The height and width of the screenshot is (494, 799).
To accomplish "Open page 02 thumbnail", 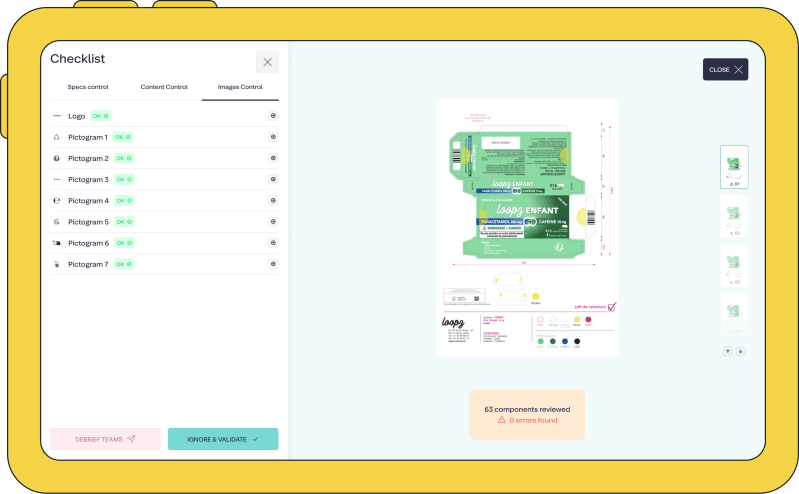I will [x=734, y=216].
